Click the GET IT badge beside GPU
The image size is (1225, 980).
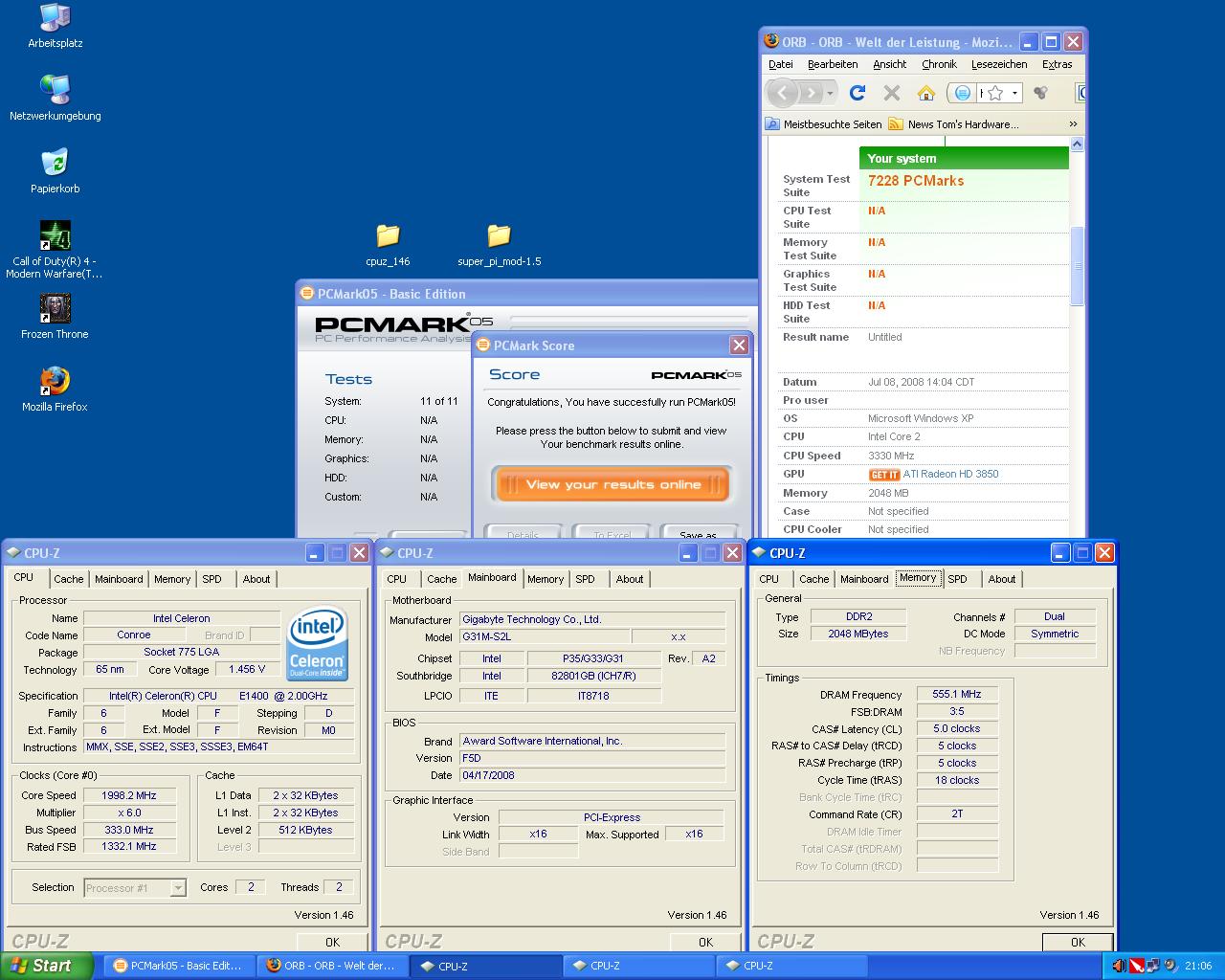[x=883, y=475]
